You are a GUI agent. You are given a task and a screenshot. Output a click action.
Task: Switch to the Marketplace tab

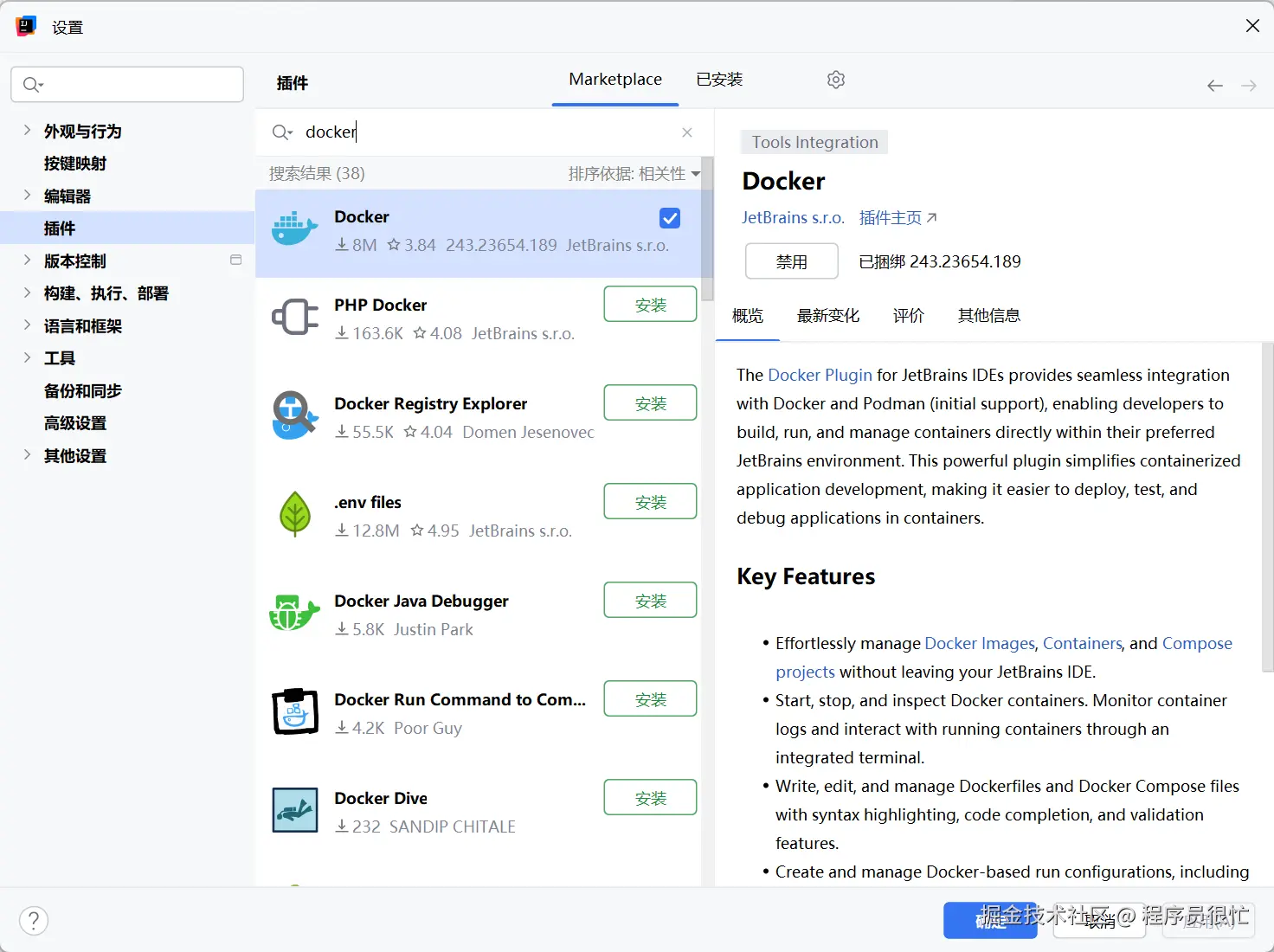615,80
